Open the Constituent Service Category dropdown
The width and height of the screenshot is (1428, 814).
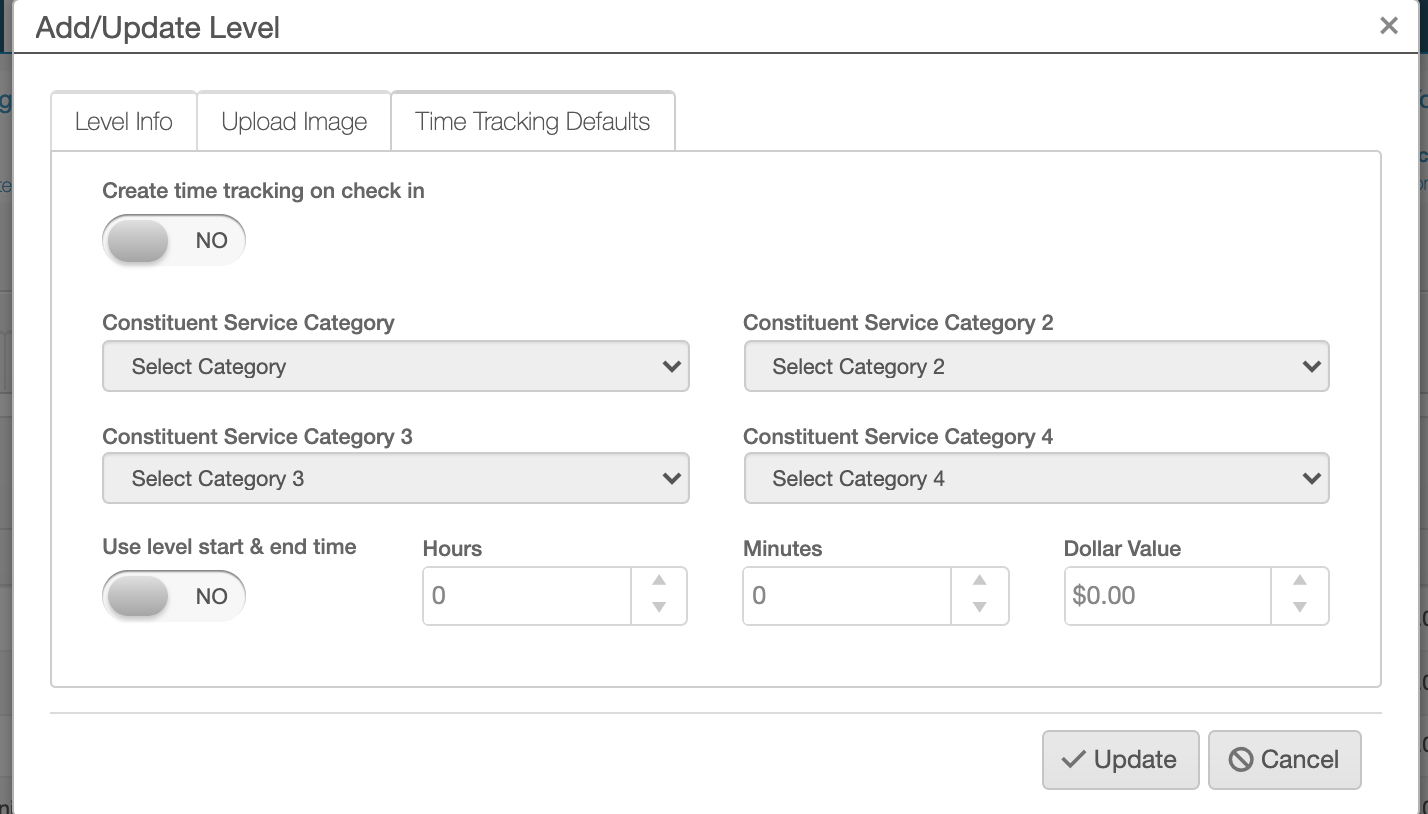tap(395, 367)
